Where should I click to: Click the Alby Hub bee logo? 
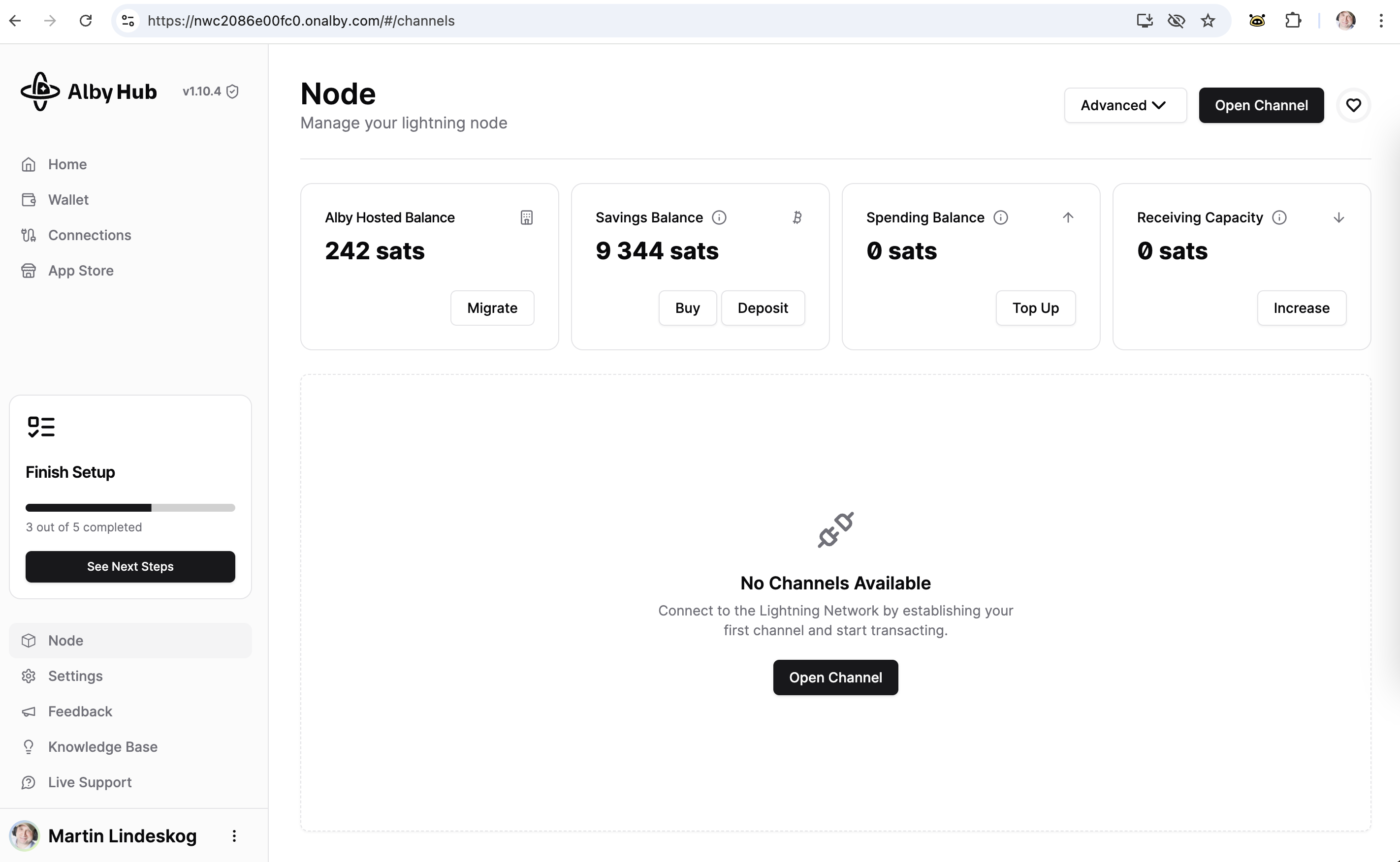[40, 91]
